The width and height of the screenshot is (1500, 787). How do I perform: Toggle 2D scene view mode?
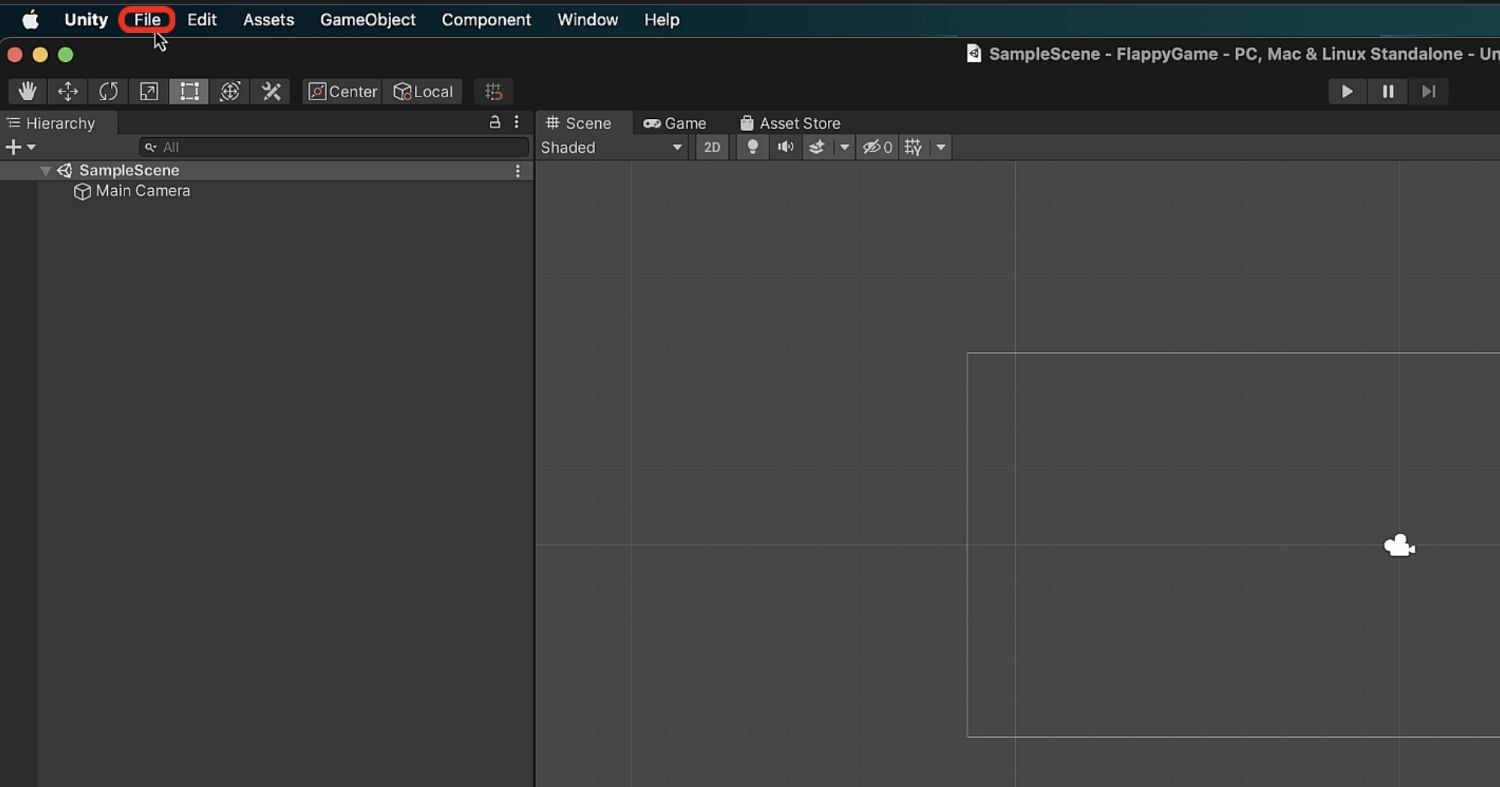pos(712,147)
